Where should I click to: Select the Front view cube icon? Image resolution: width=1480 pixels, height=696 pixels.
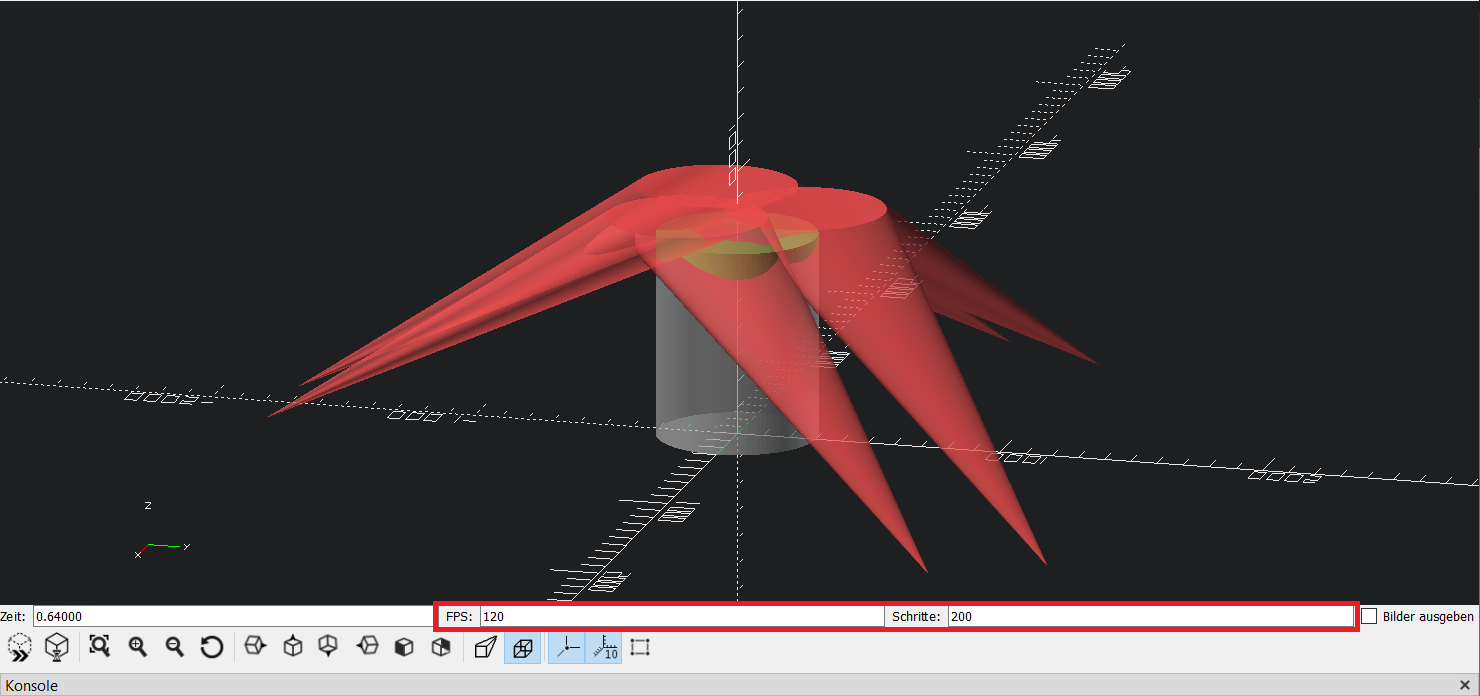tap(404, 647)
